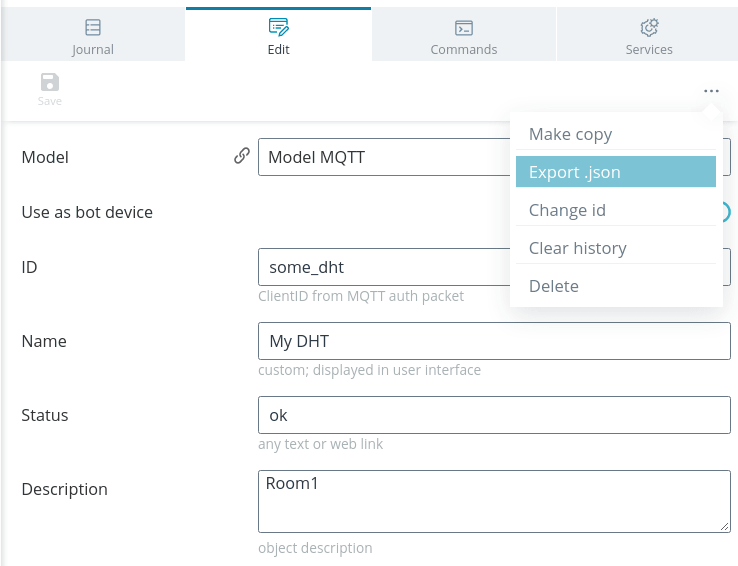Viewport: 738px width, 566px height.
Task: Choose Export .json menu entry
Action: (616, 172)
